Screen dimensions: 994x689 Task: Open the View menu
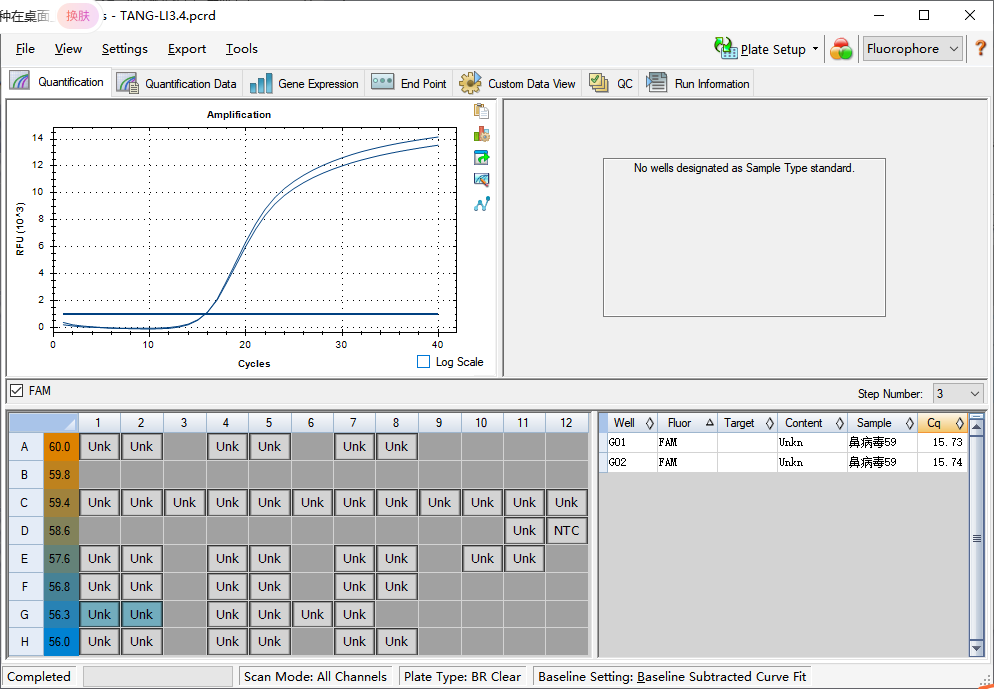click(68, 49)
